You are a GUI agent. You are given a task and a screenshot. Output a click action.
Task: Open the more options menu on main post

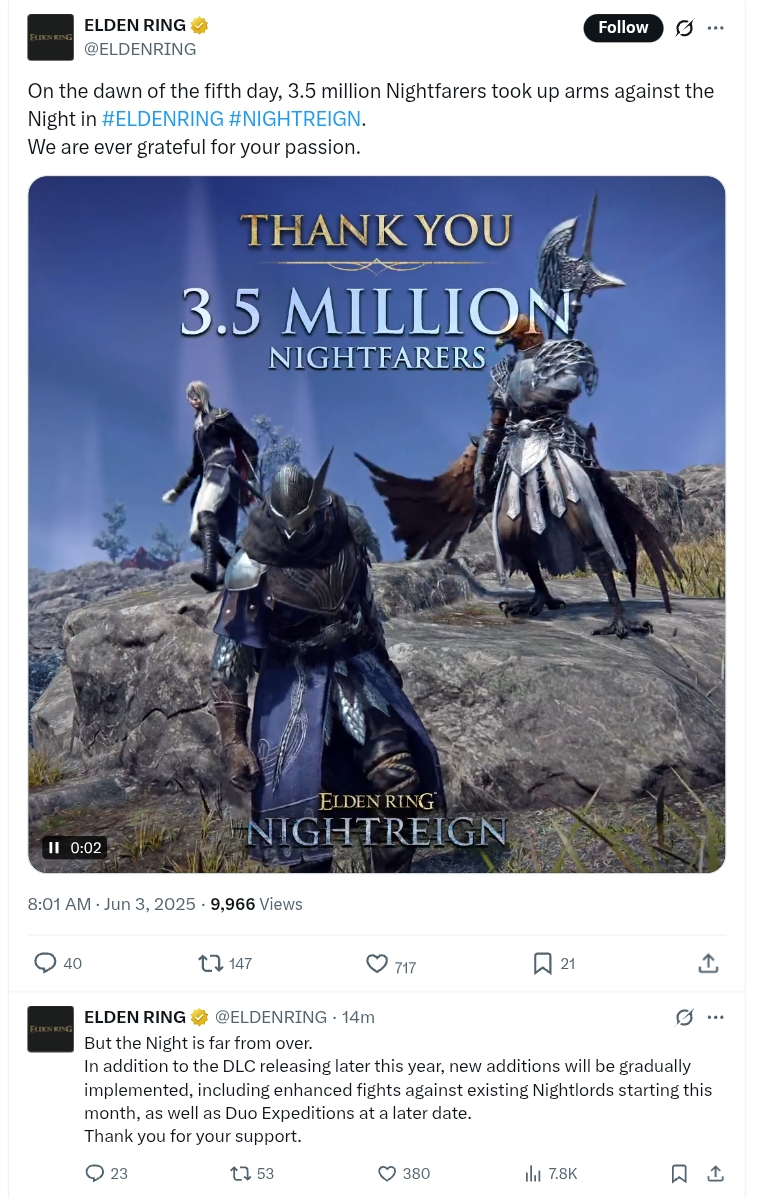coord(716,28)
